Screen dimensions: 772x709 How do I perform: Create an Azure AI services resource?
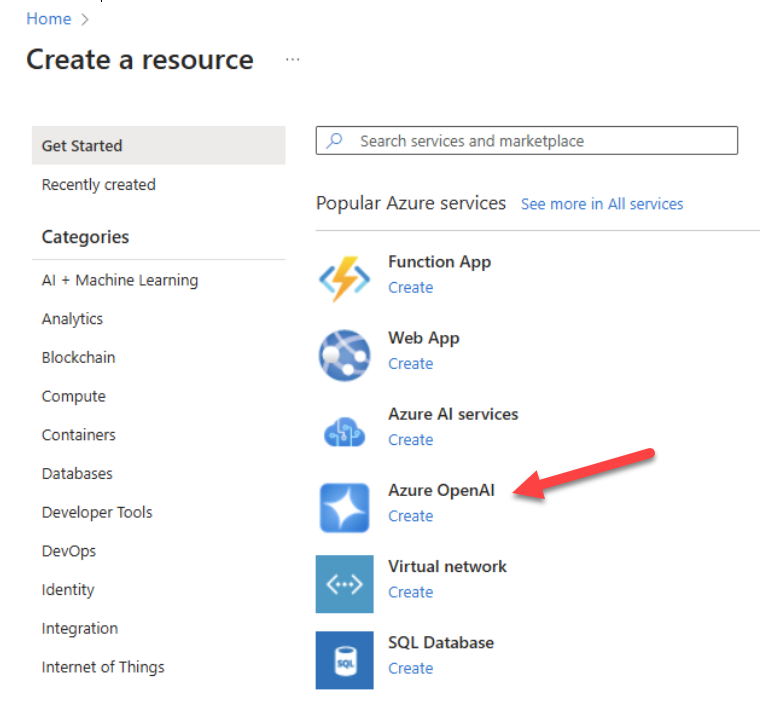[x=410, y=439]
